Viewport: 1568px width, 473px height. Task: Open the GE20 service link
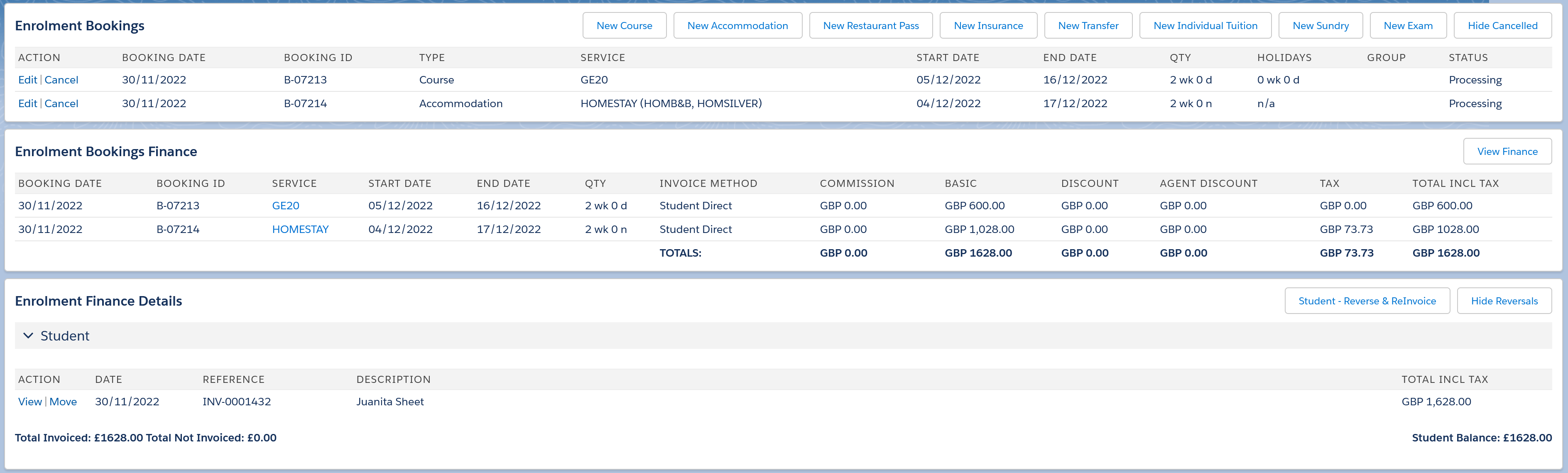pyautogui.click(x=285, y=206)
